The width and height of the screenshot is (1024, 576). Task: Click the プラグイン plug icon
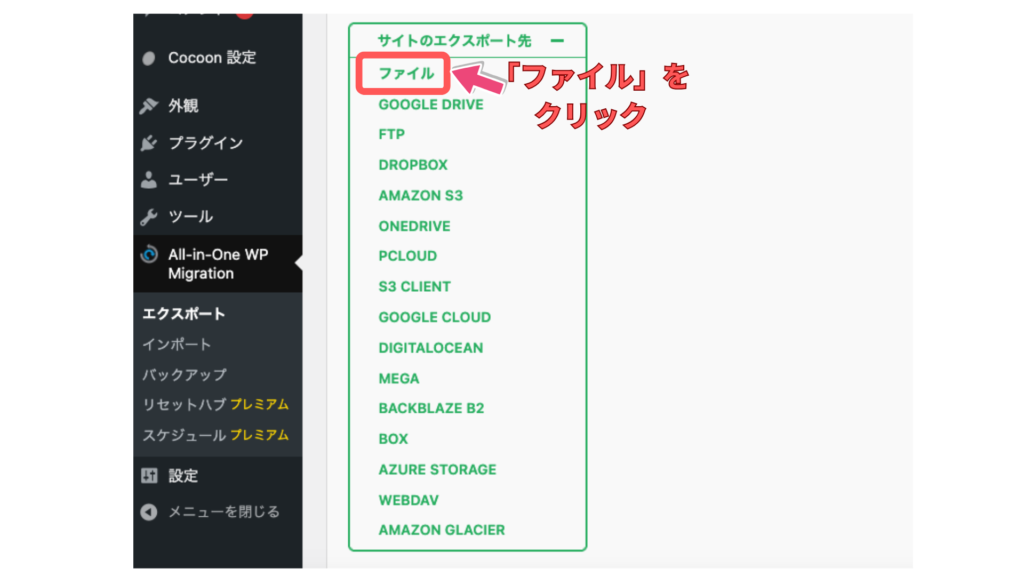click(x=149, y=143)
